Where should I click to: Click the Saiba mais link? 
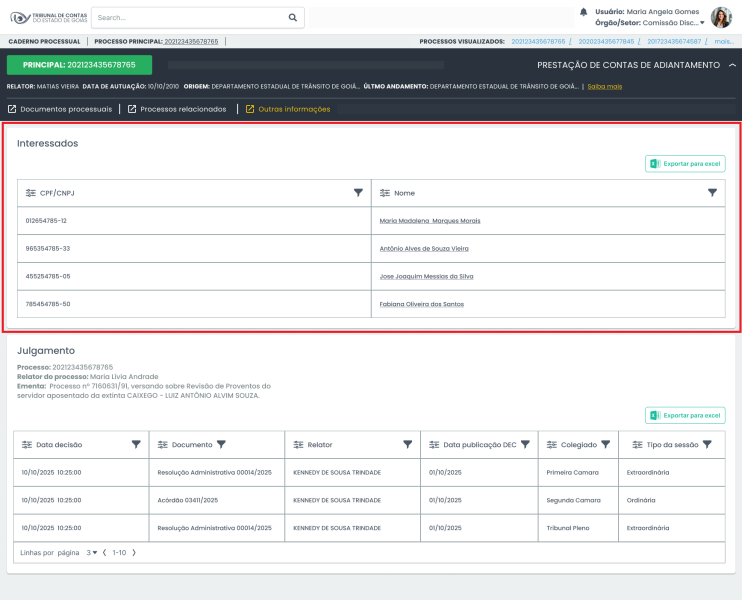point(605,87)
